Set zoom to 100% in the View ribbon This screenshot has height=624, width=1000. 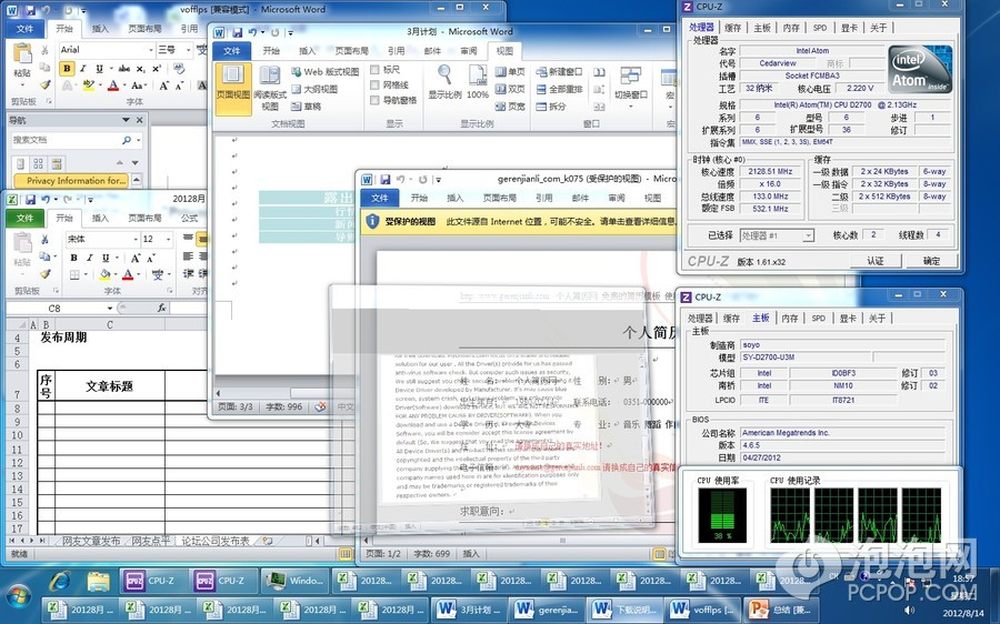click(478, 83)
